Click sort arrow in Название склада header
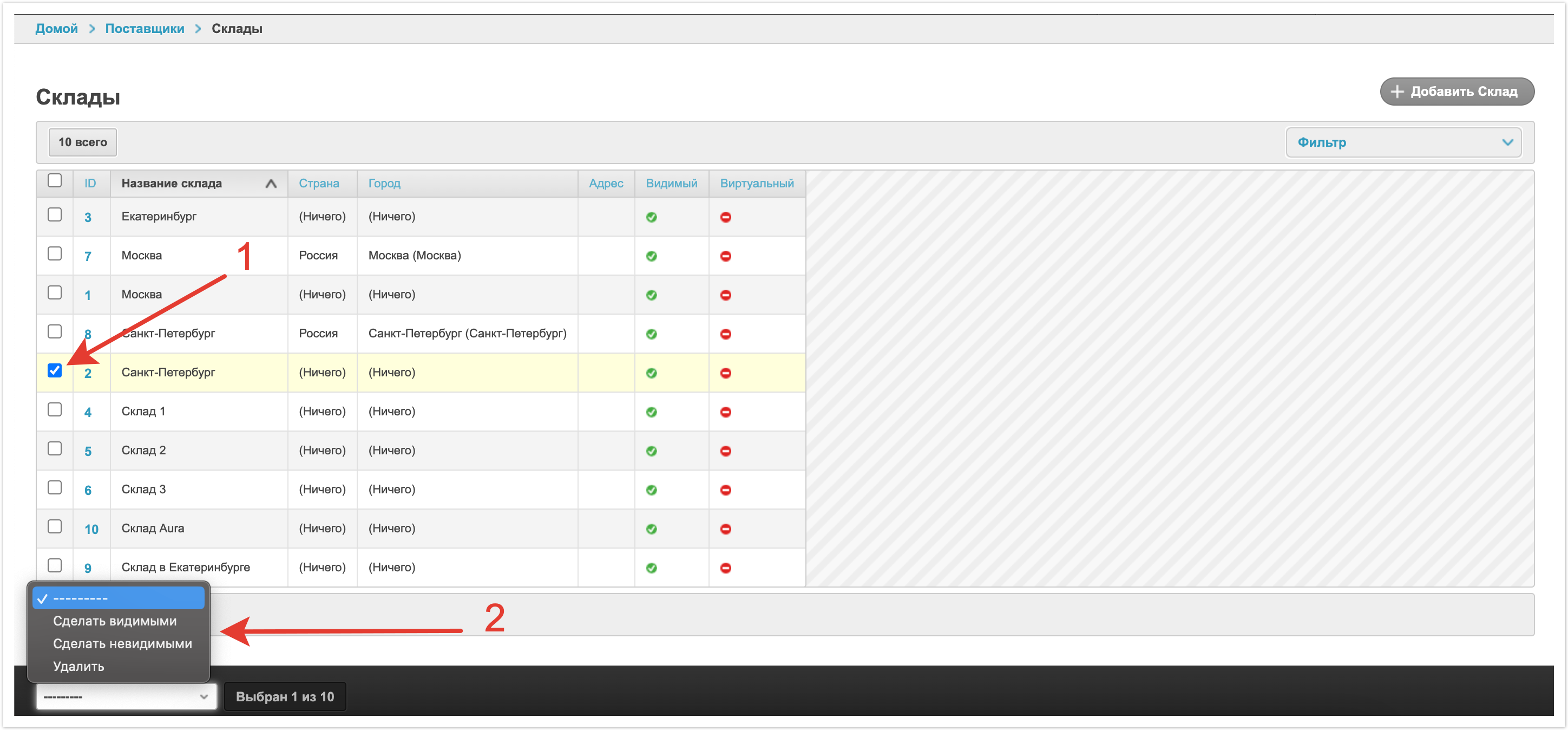This screenshot has width=1568, height=730. coord(271,183)
